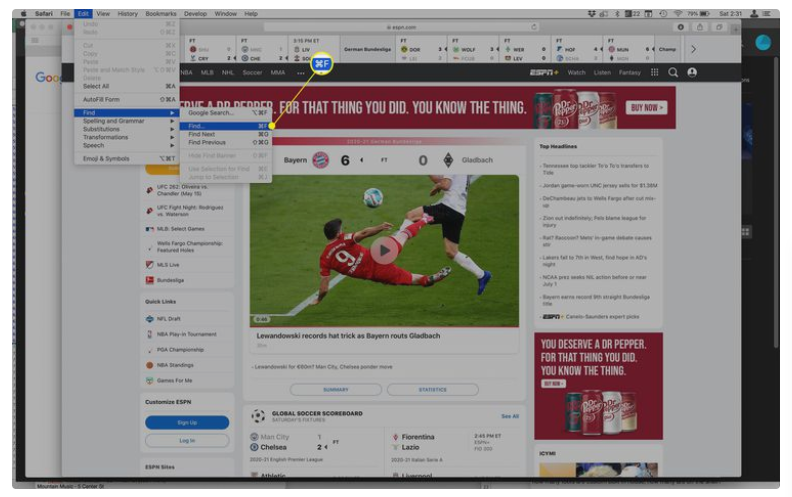Open the See All soccer scoreboard link
The height and width of the screenshot is (497, 792).
[510, 417]
